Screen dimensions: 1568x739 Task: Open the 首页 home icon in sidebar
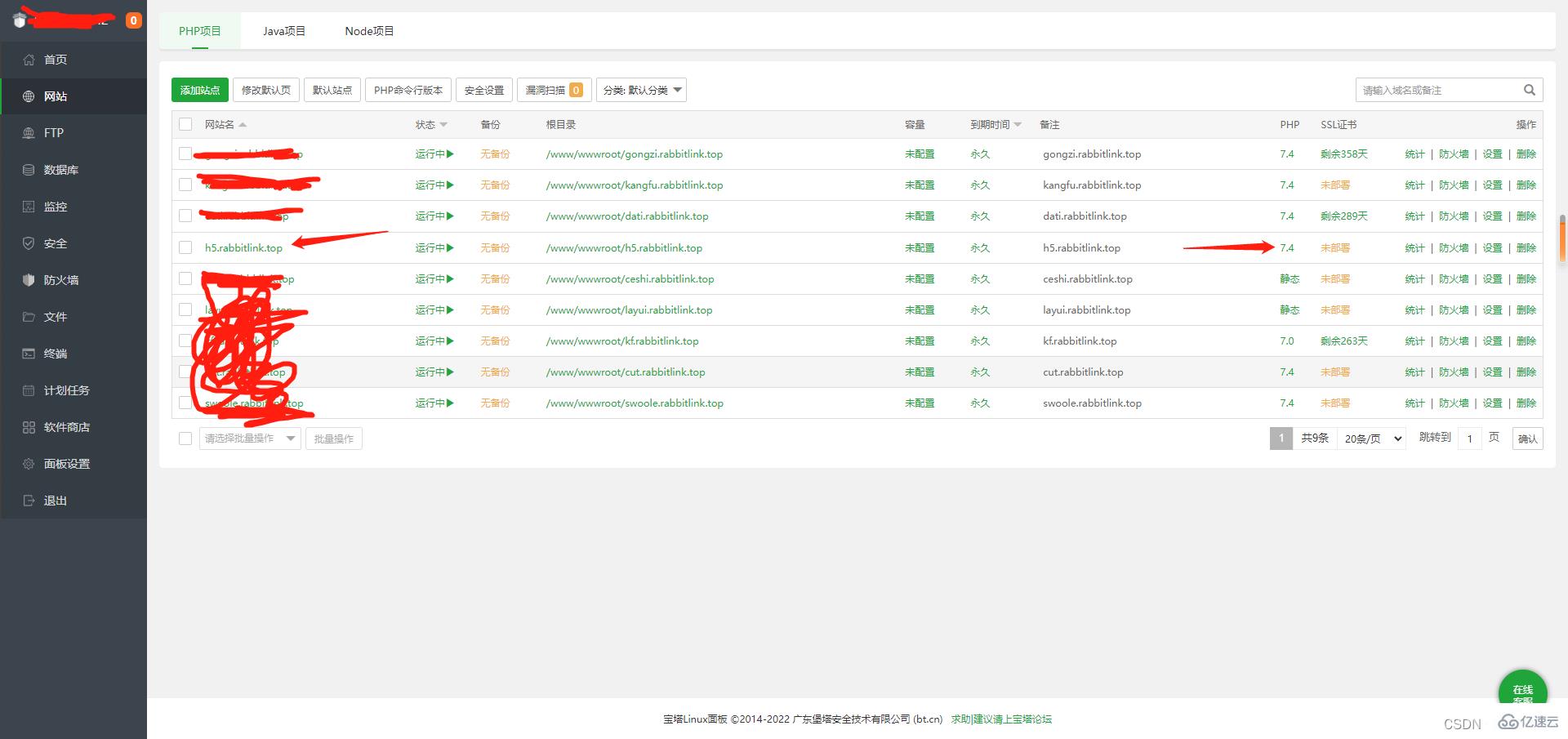[x=29, y=60]
